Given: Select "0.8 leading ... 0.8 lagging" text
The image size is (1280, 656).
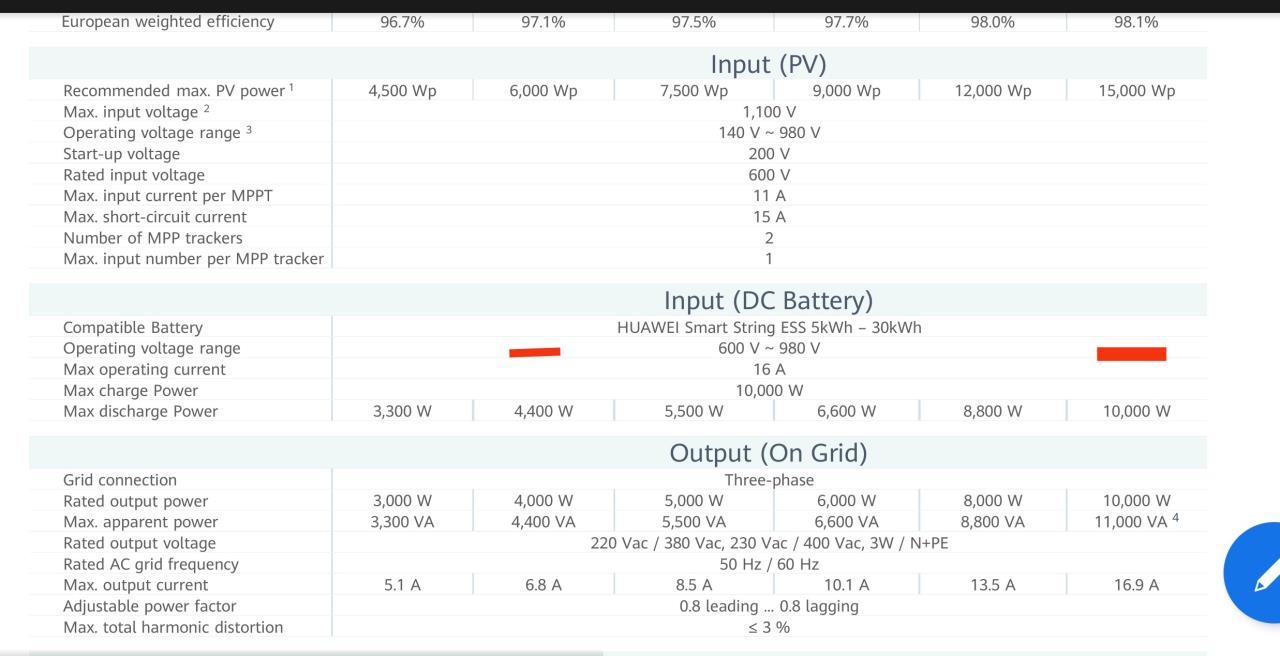Looking at the screenshot, I should click(768, 606).
